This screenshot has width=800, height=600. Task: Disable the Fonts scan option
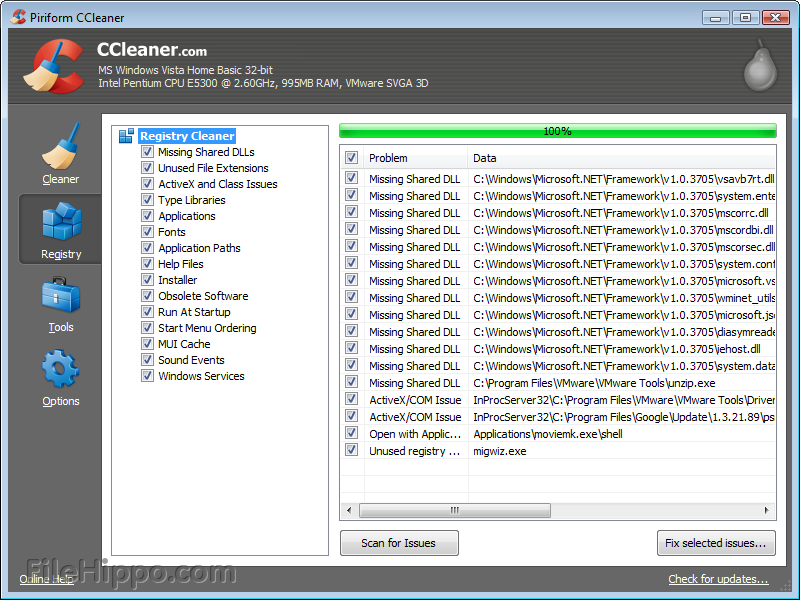pos(147,232)
